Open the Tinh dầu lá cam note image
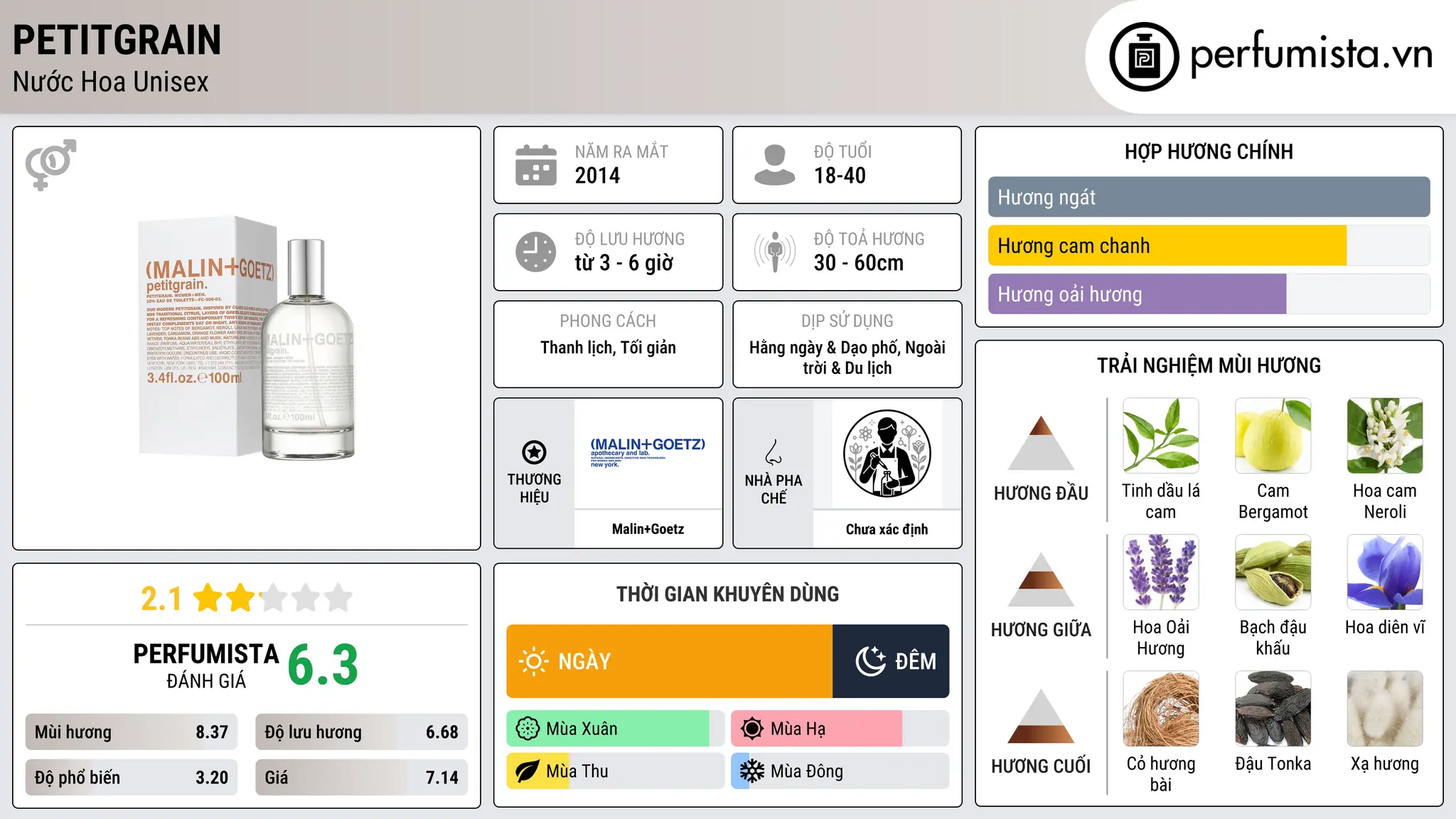1456x819 pixels. 1161,436
